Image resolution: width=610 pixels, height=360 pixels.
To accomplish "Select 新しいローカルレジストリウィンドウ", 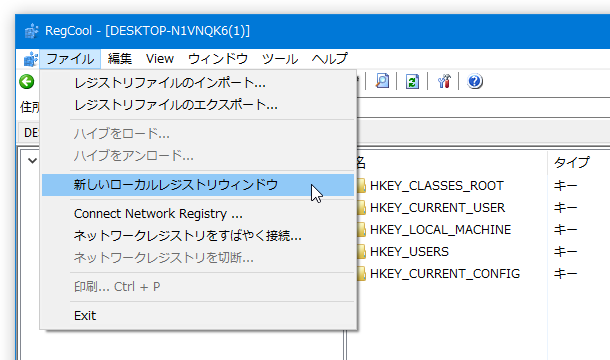I will coord(198,185).
